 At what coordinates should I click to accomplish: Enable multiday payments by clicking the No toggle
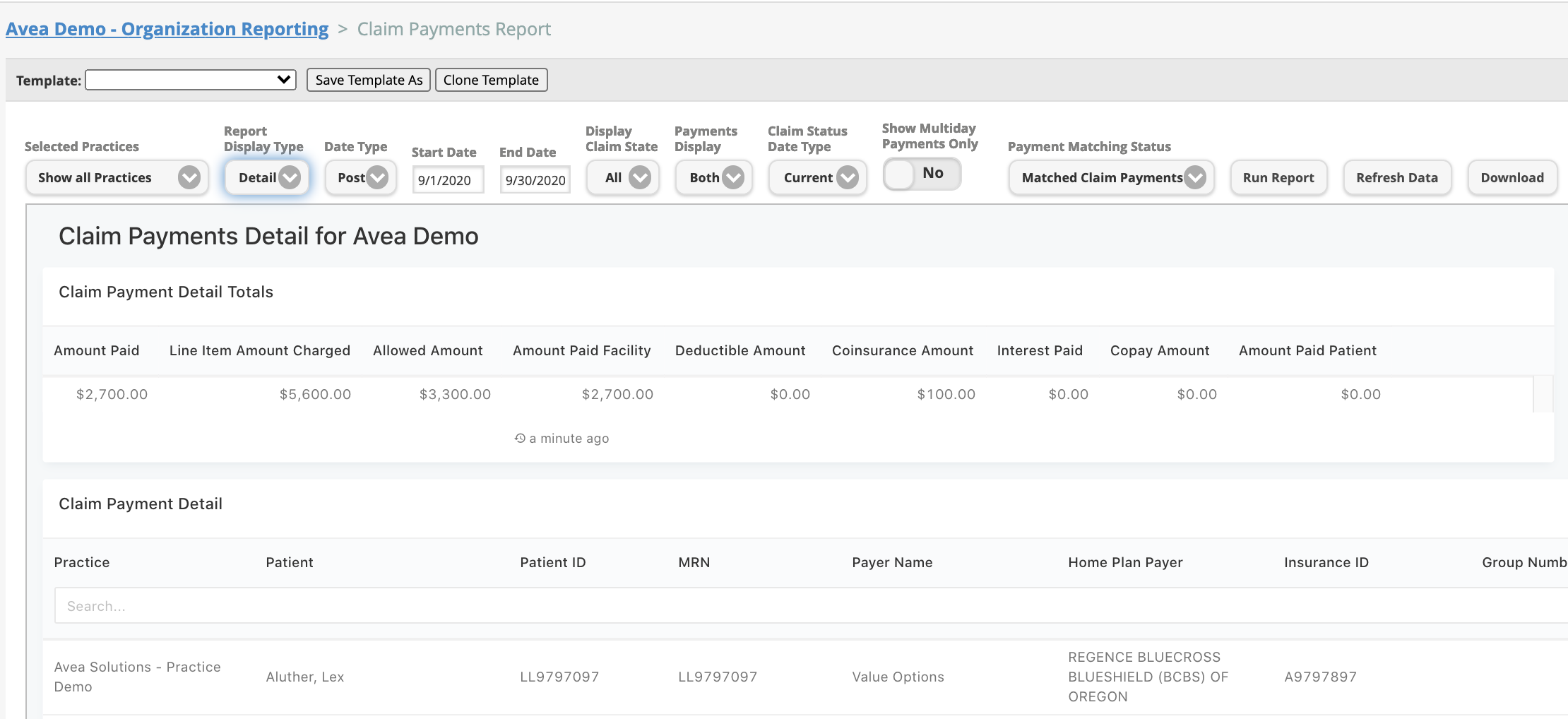[x=922, y=174]
